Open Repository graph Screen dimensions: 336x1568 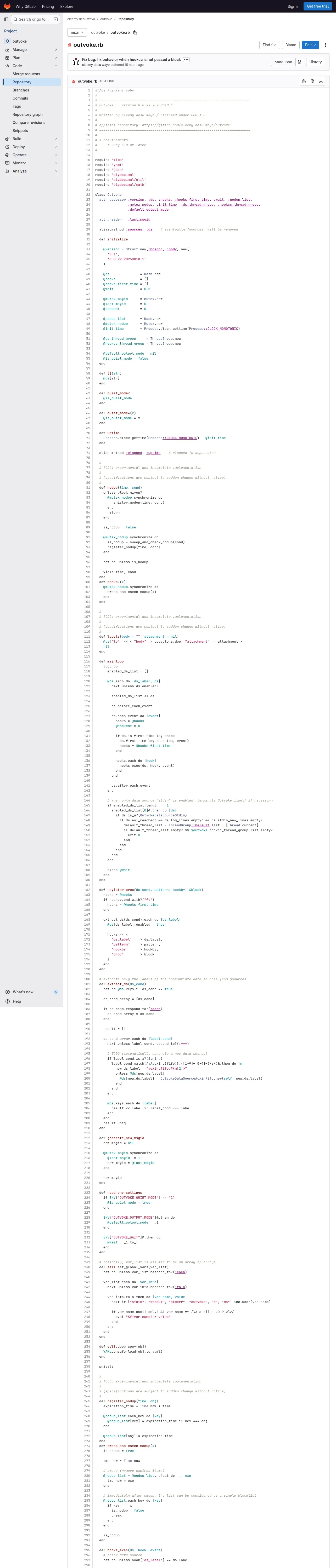click(x=31, y=114)
